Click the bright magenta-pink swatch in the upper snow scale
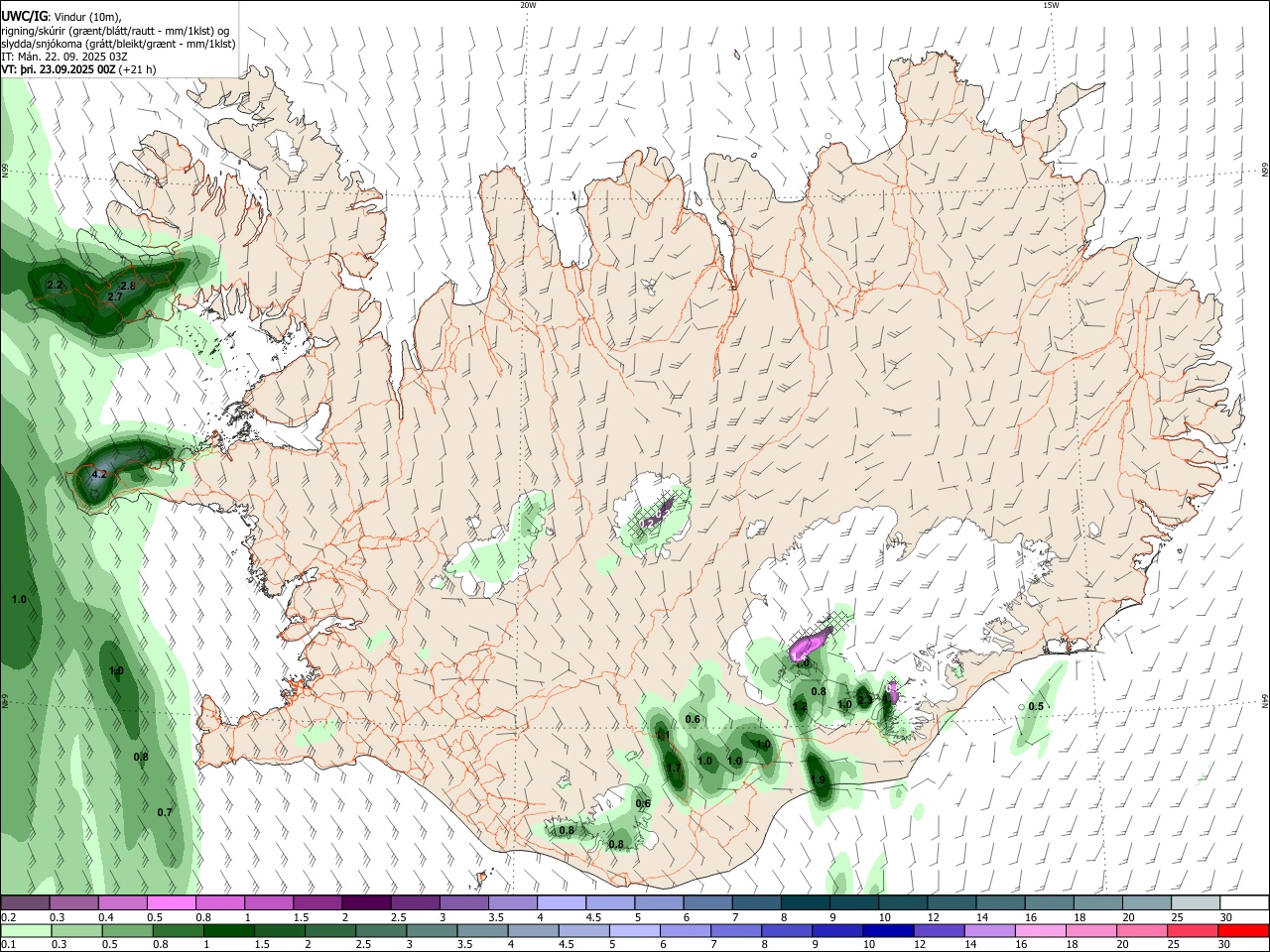The width and height of the screenshot is (1270, 952). point(171,903)
